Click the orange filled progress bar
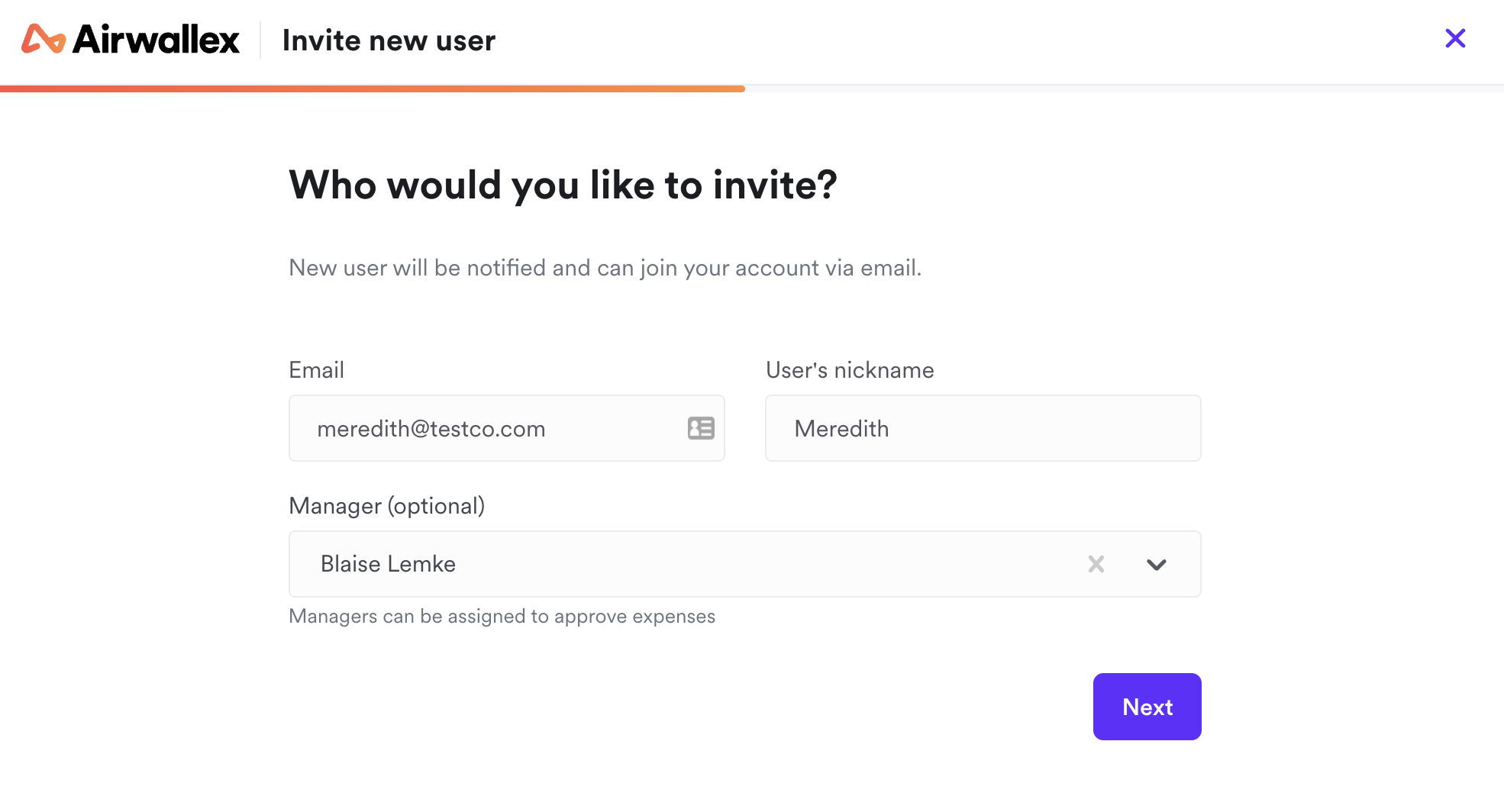 coord(373,89)
